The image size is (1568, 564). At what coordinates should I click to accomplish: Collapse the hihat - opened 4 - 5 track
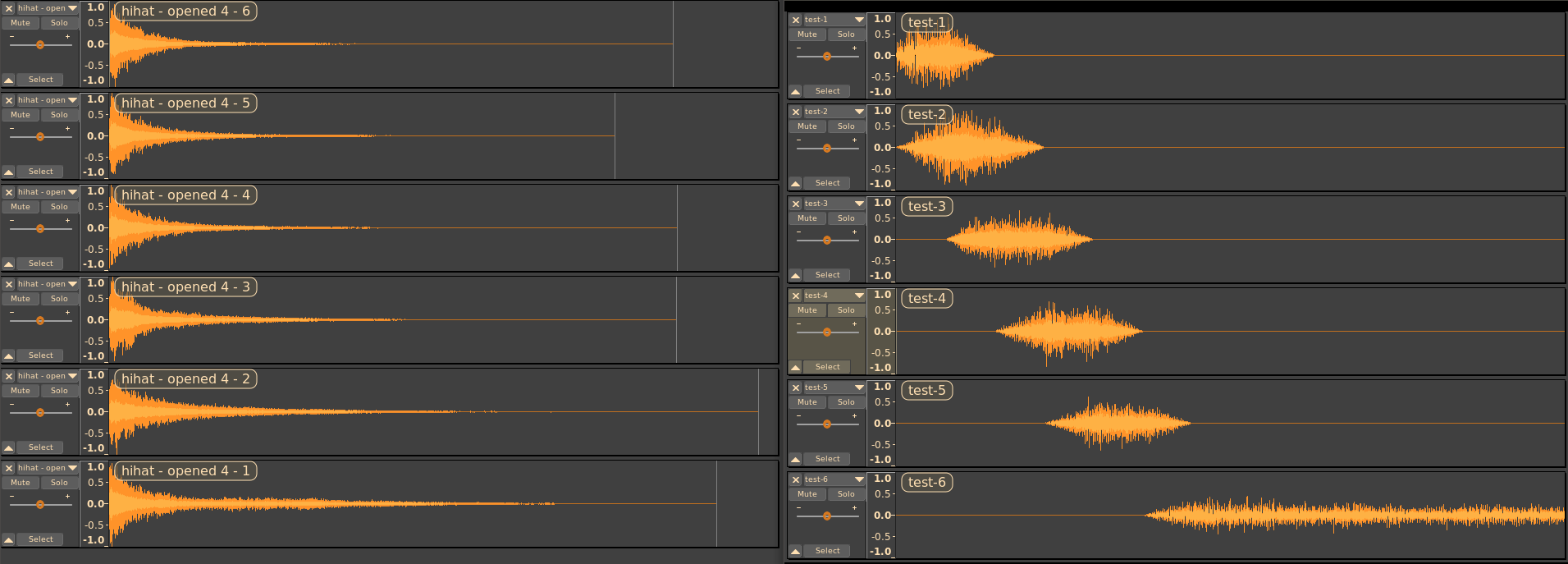point(9,172)
